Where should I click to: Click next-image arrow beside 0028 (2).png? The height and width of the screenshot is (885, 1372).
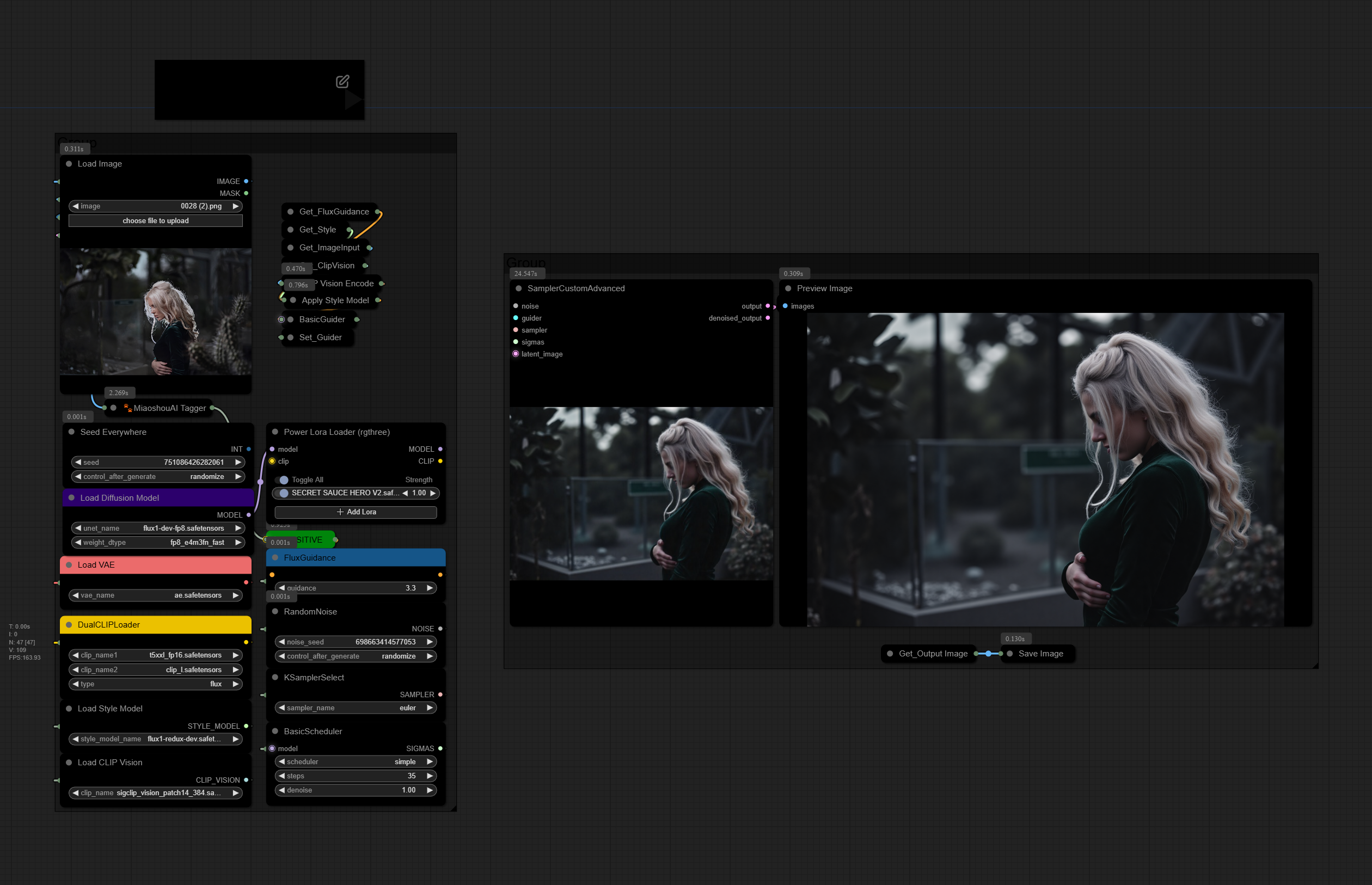pyautogui.click(x=235, y=206)
